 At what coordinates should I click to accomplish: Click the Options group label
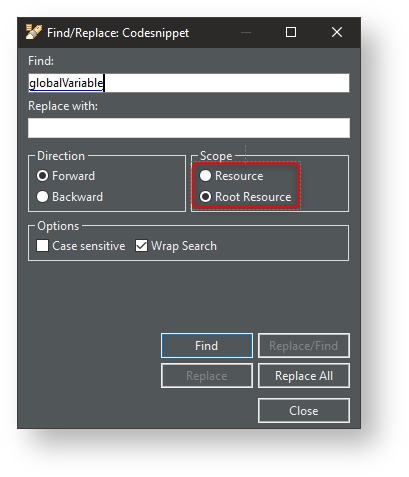(58, 226)
